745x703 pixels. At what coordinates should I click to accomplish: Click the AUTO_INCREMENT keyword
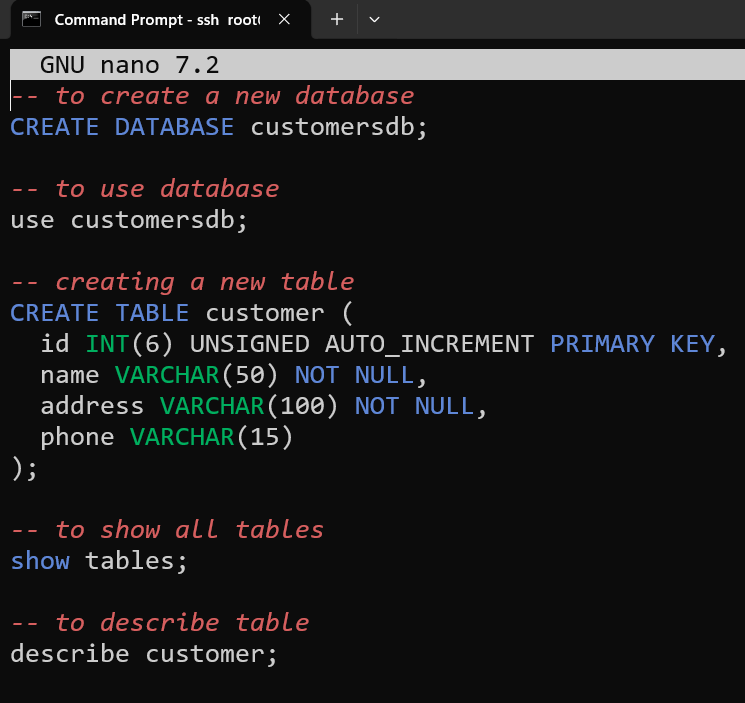click(429, 344)
